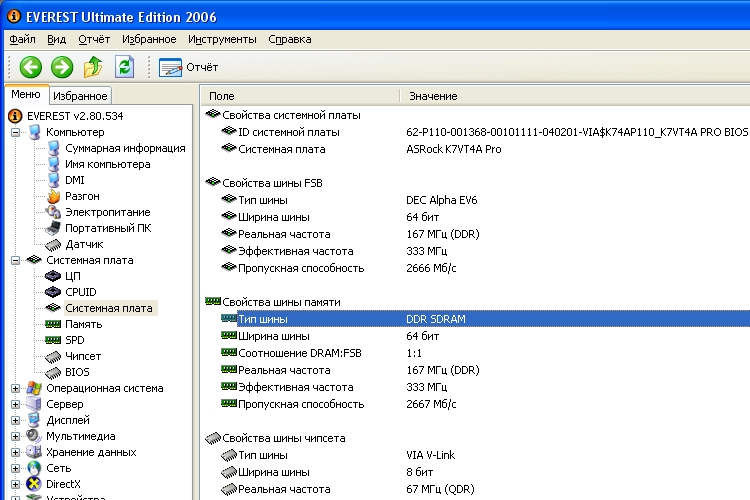This screenshot has height=500, width=750.
Task: Select EVEREST v2.80.534 root icon
Action: pos(15,116)
